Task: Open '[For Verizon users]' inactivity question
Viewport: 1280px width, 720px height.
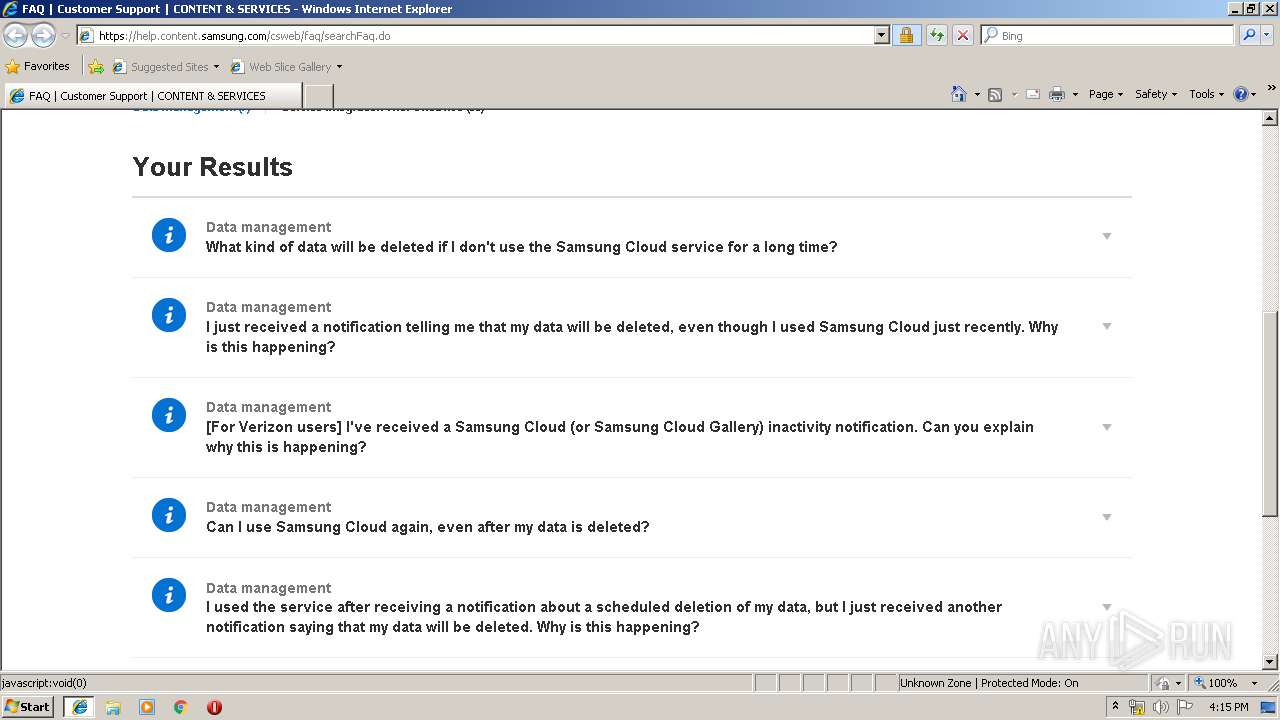Action: click(x=620, y=437)
